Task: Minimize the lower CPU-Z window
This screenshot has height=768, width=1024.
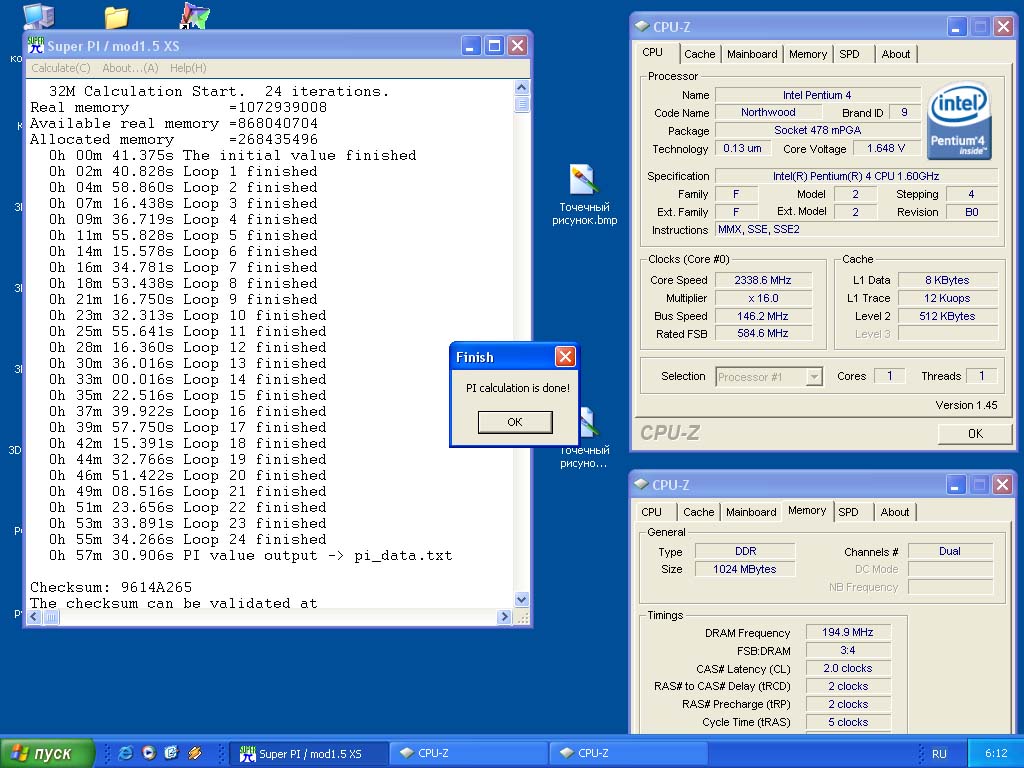Action: 956,485
